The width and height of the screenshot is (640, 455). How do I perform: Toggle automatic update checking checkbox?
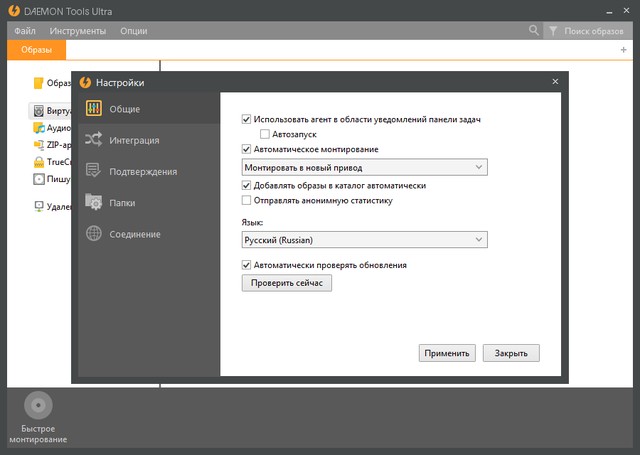pyautogui.click(x=246, y=265)
